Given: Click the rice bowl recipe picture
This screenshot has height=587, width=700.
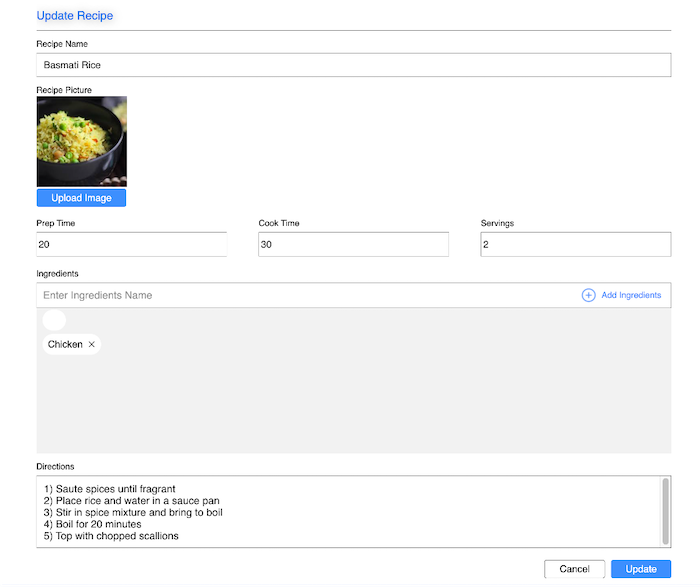Looking at the screenshot, I should pyautogui.click(x=82, y=142).
